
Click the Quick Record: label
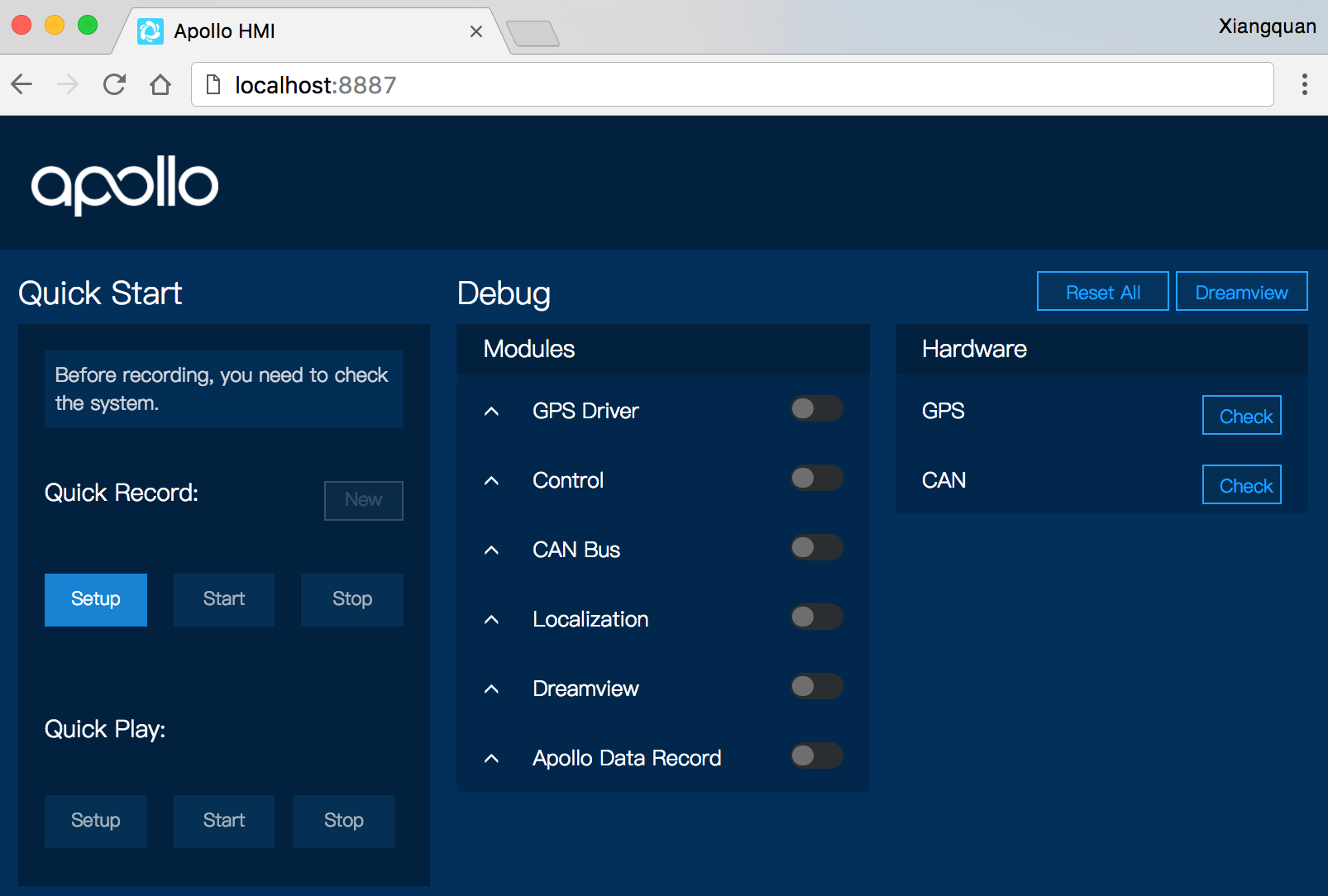point(122,493)
